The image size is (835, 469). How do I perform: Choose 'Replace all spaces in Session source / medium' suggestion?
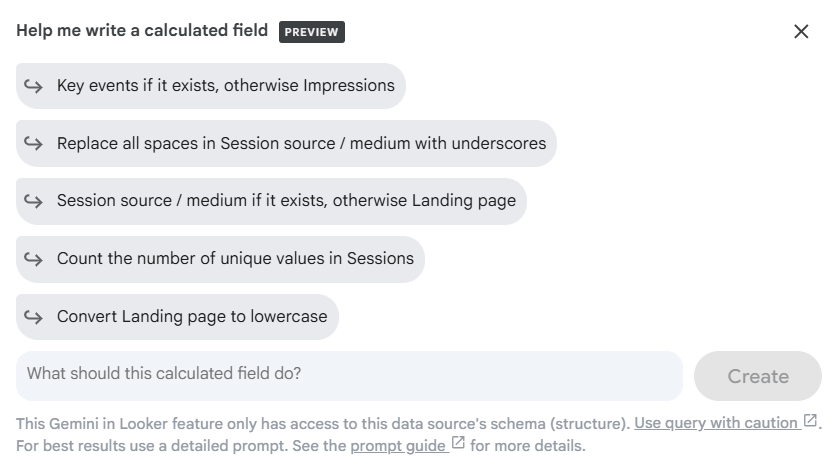point(286,143)
